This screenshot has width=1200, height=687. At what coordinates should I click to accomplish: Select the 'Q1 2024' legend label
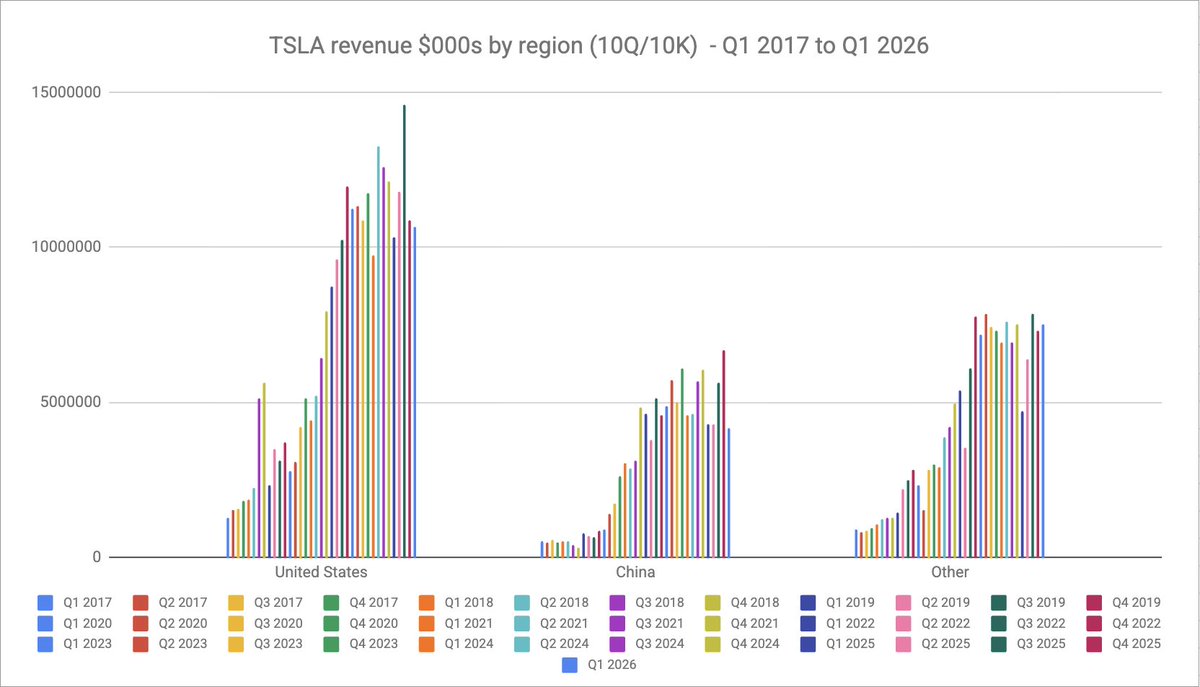click(468, 643)
